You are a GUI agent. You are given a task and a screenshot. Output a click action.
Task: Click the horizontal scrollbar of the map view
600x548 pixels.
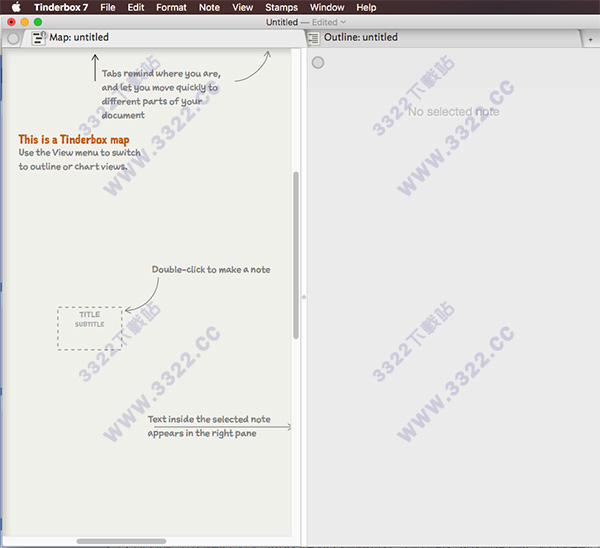[x=121, y=541]
